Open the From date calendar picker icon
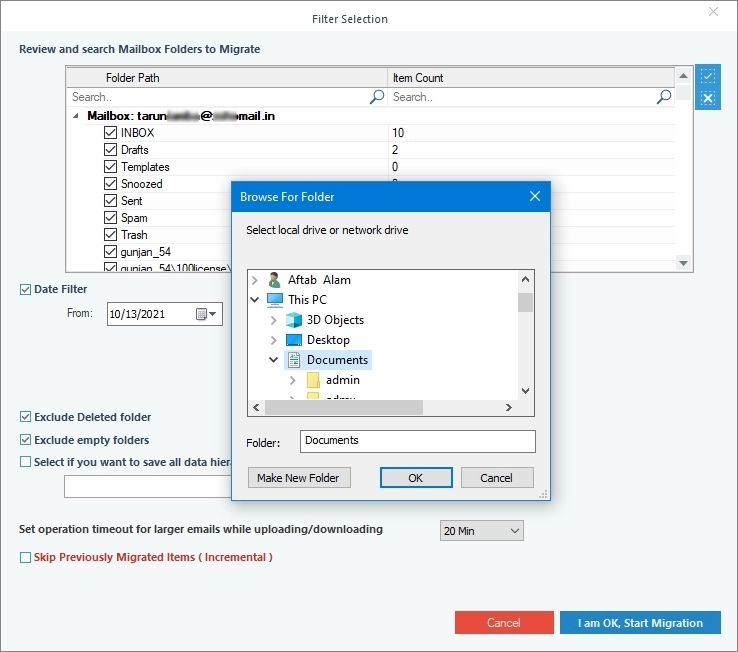 click(x=206, y=314)
